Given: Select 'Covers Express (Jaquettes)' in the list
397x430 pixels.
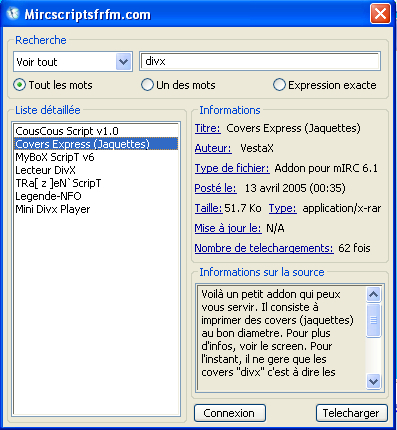Looking at the screenshot, I should pos(96,144).
